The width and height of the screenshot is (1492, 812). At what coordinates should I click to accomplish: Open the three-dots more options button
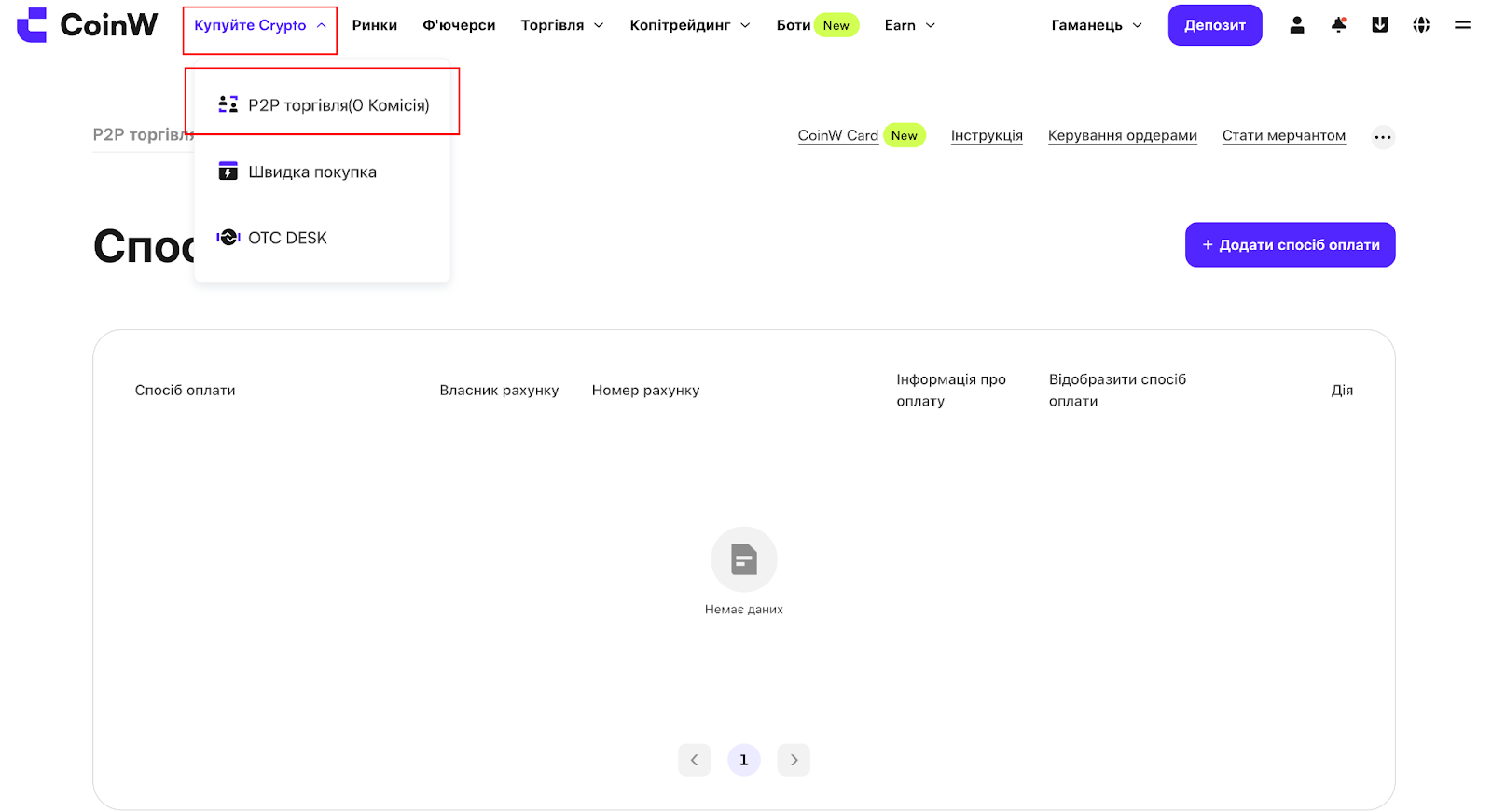tap(1383, 137)
